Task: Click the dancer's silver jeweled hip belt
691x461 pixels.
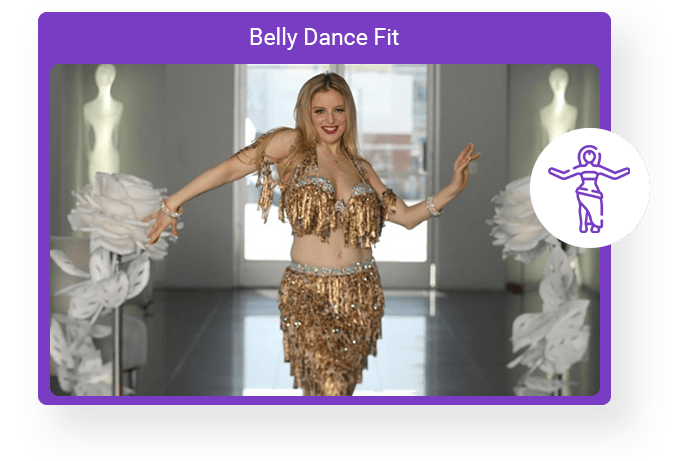Action: 331,267
